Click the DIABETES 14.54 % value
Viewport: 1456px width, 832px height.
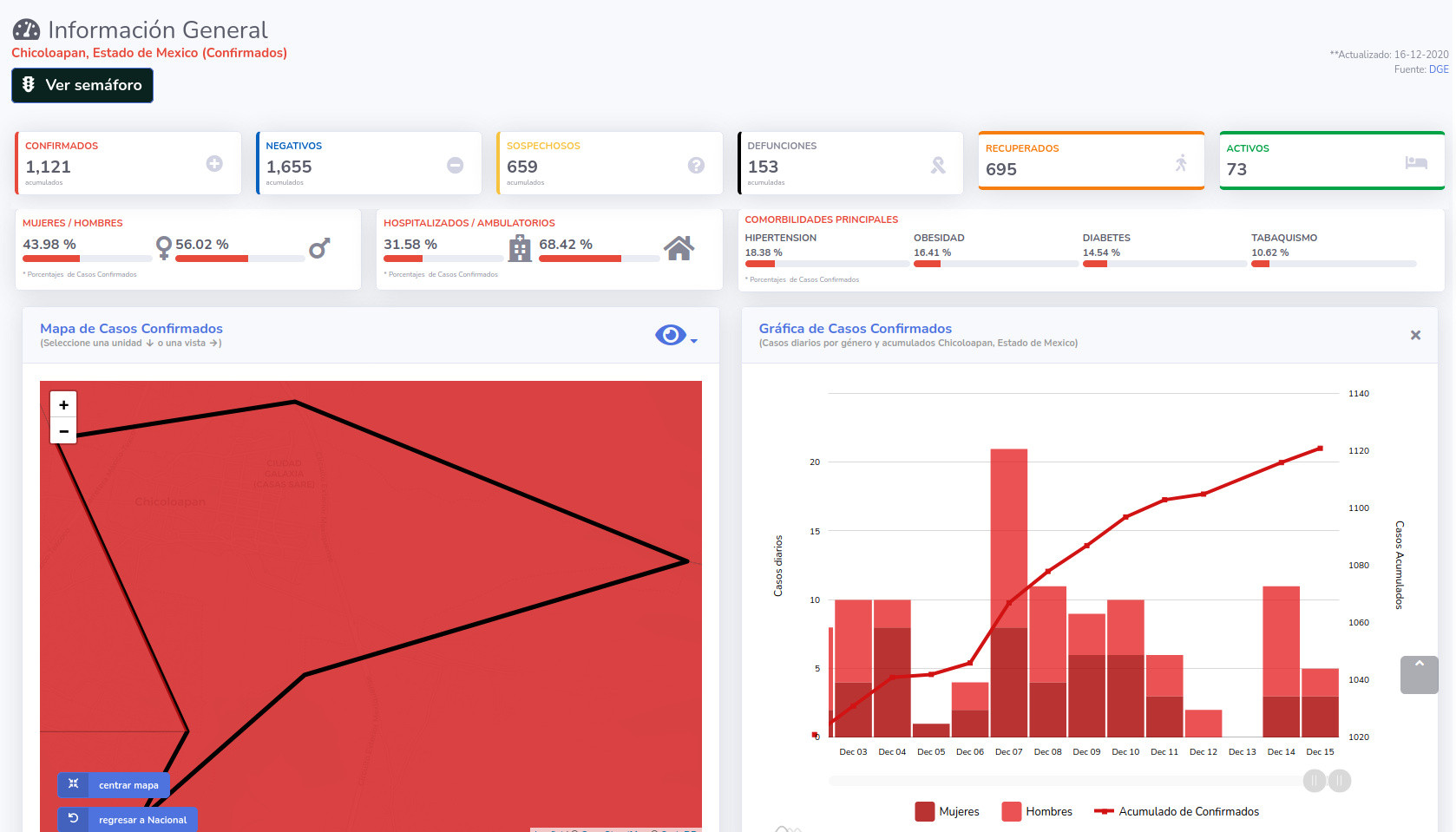point(1101,252)
